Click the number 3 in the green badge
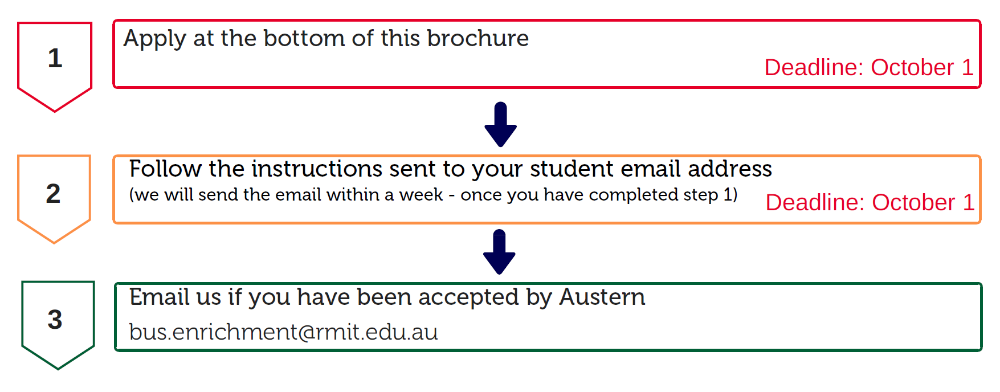This screenshot has height=392, width=1000. (55, 319)
